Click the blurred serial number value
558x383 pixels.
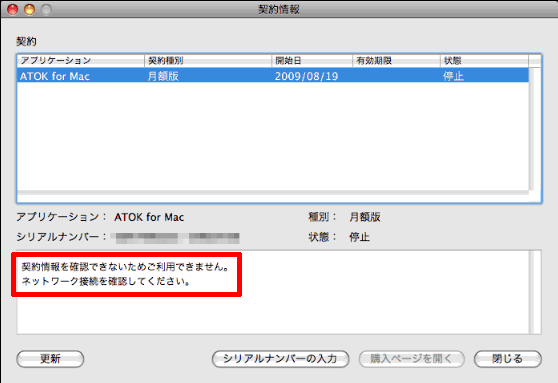tap(177, 238)
